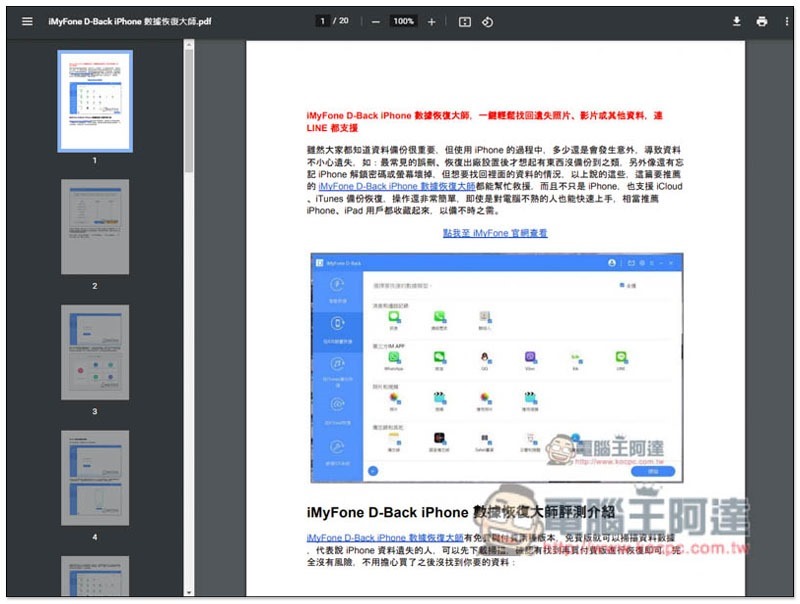Viewport: 800px width, 604px height.
Task: Click the fit to page icon
Action: click(x=465, y=22)
